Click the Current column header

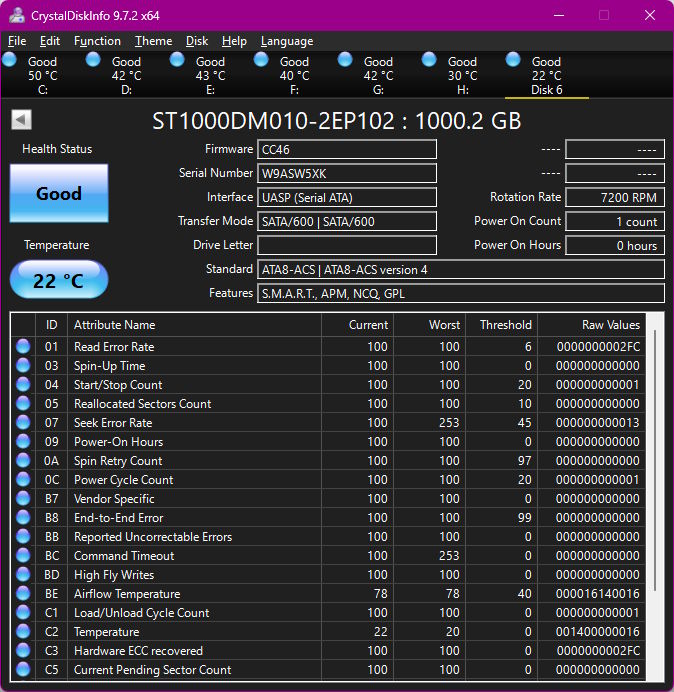pyautogui.click(x=357, y=325)
